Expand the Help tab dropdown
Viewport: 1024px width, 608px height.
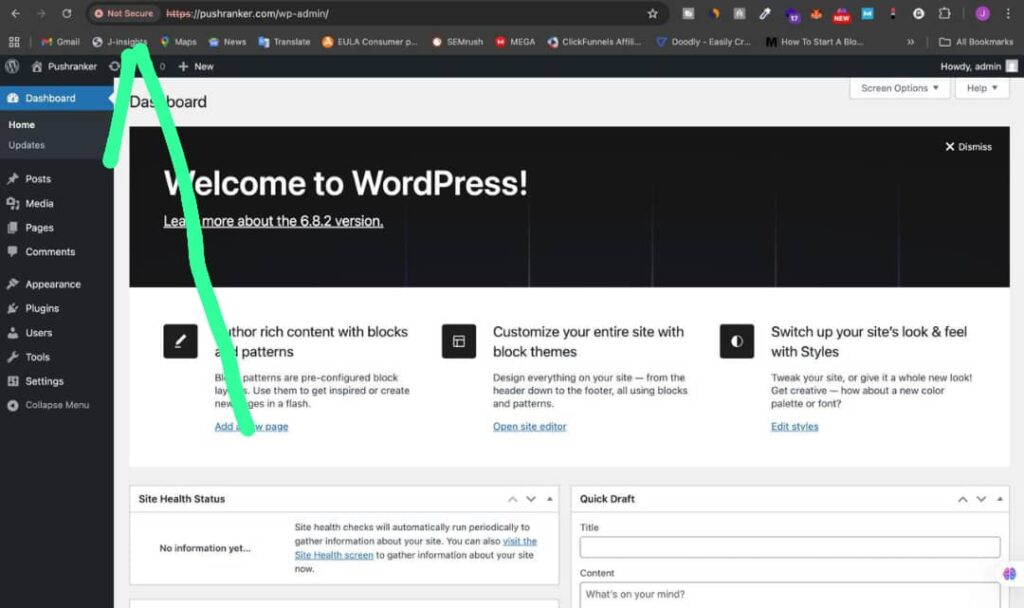pos(982,88)
